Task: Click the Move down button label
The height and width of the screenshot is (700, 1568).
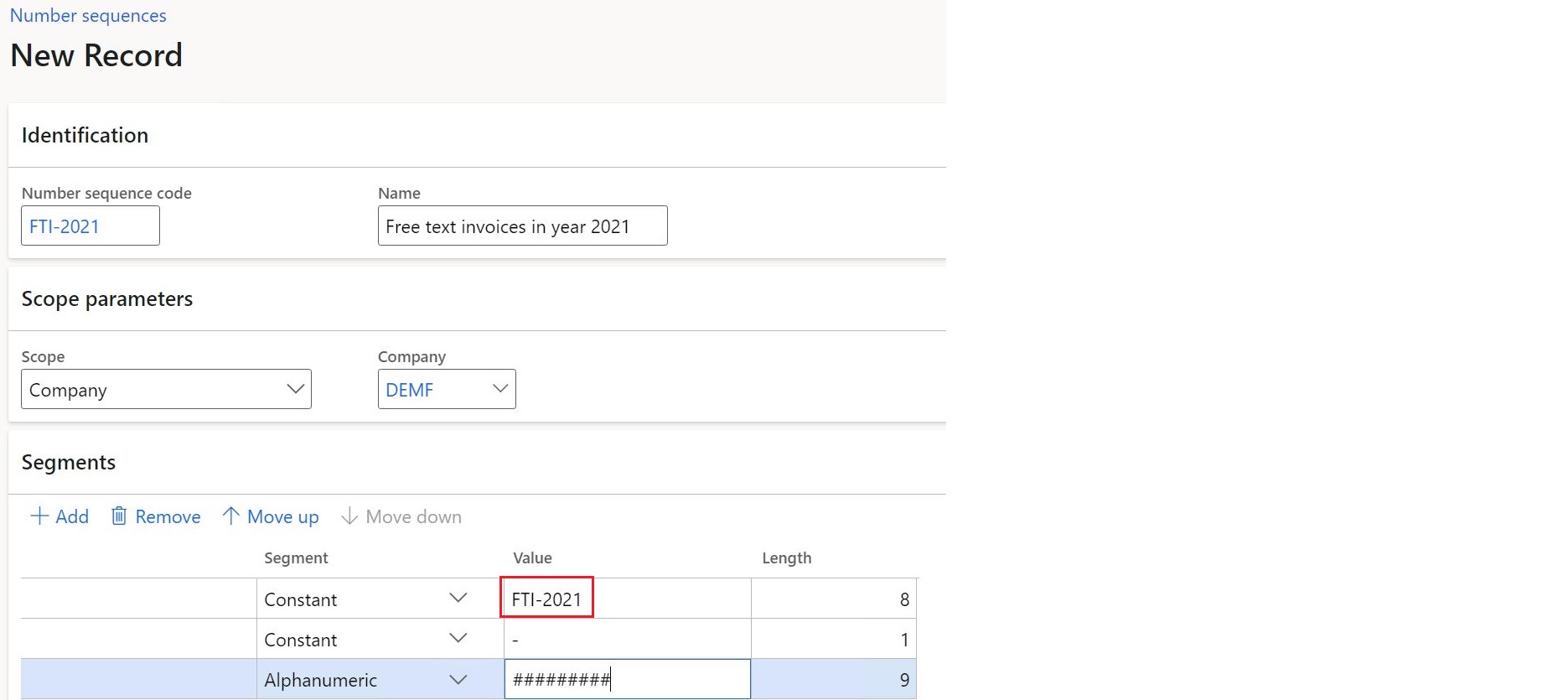Action: (414, 516)
